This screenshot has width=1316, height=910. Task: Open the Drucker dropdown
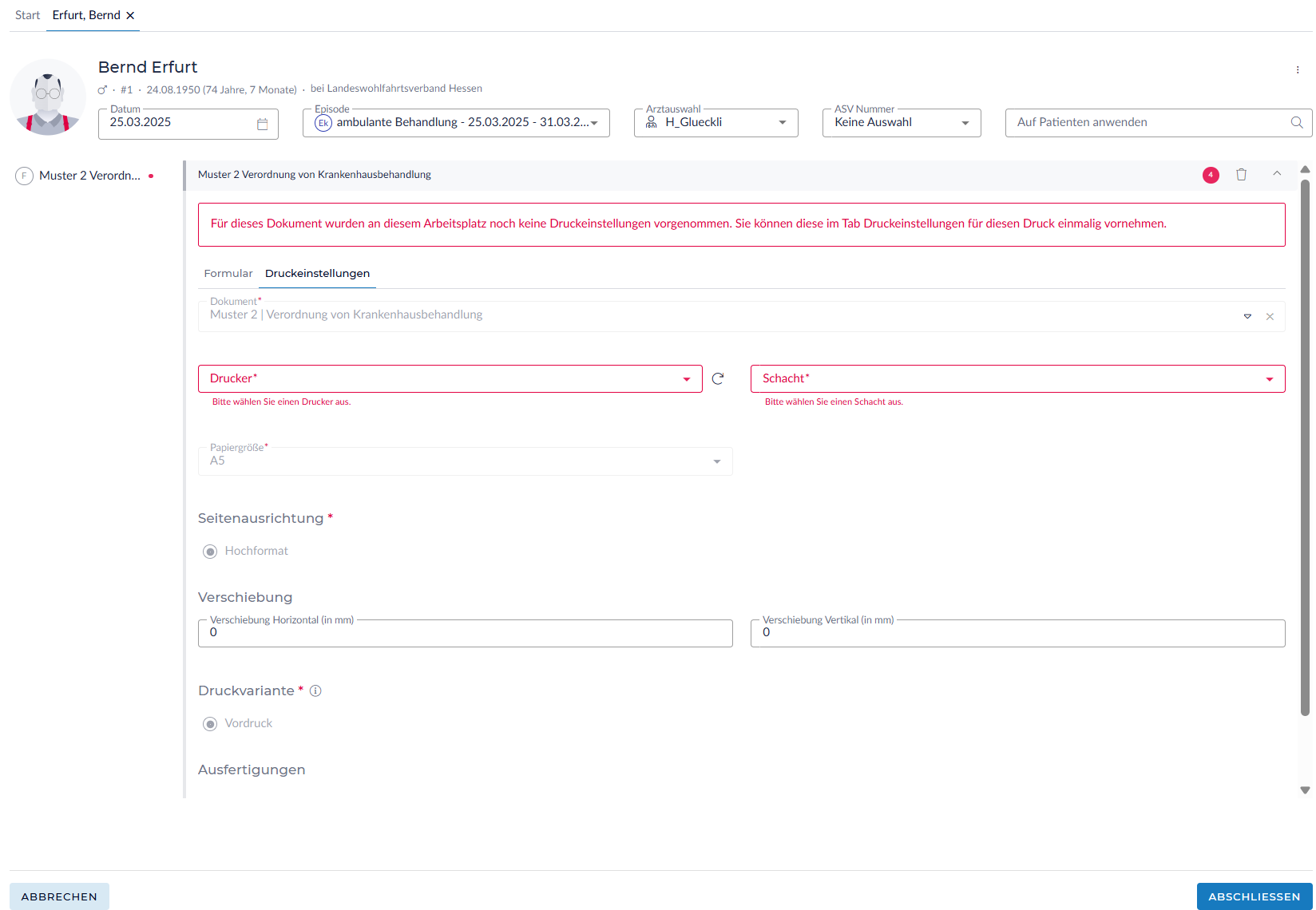click(450, 379)
